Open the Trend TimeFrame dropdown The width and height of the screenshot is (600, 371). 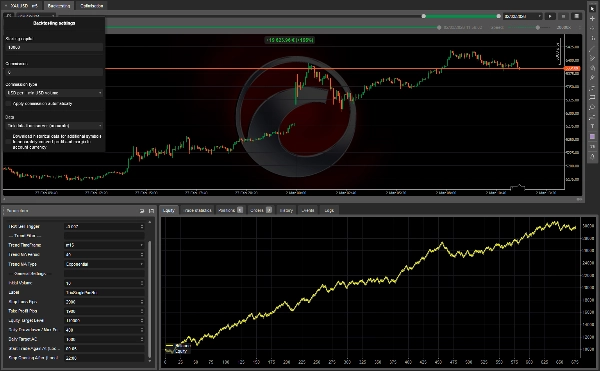click(x=104, y=245)
